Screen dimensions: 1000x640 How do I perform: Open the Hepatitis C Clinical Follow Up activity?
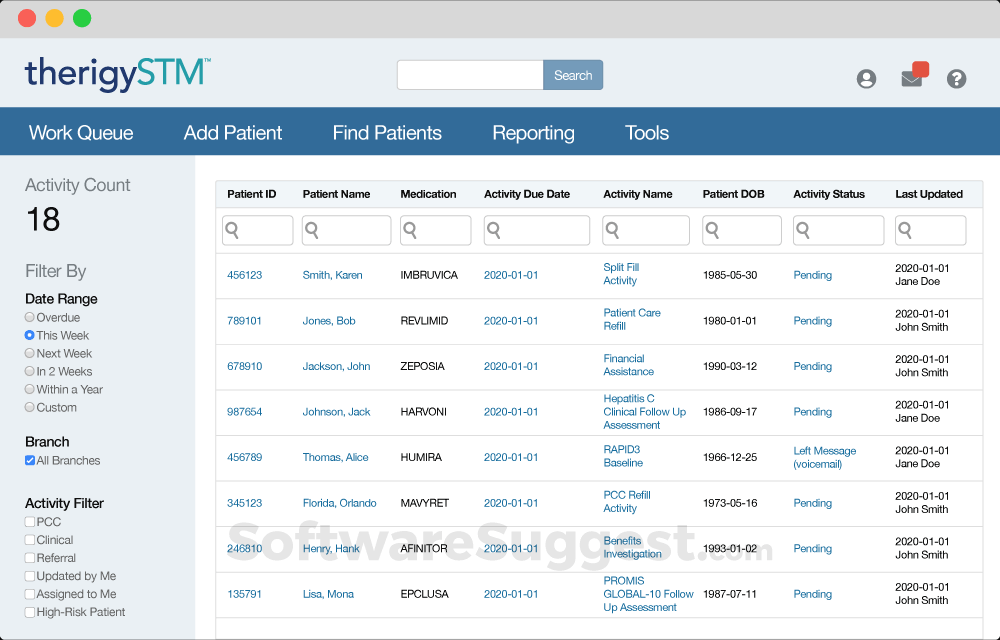coord(644,412)
